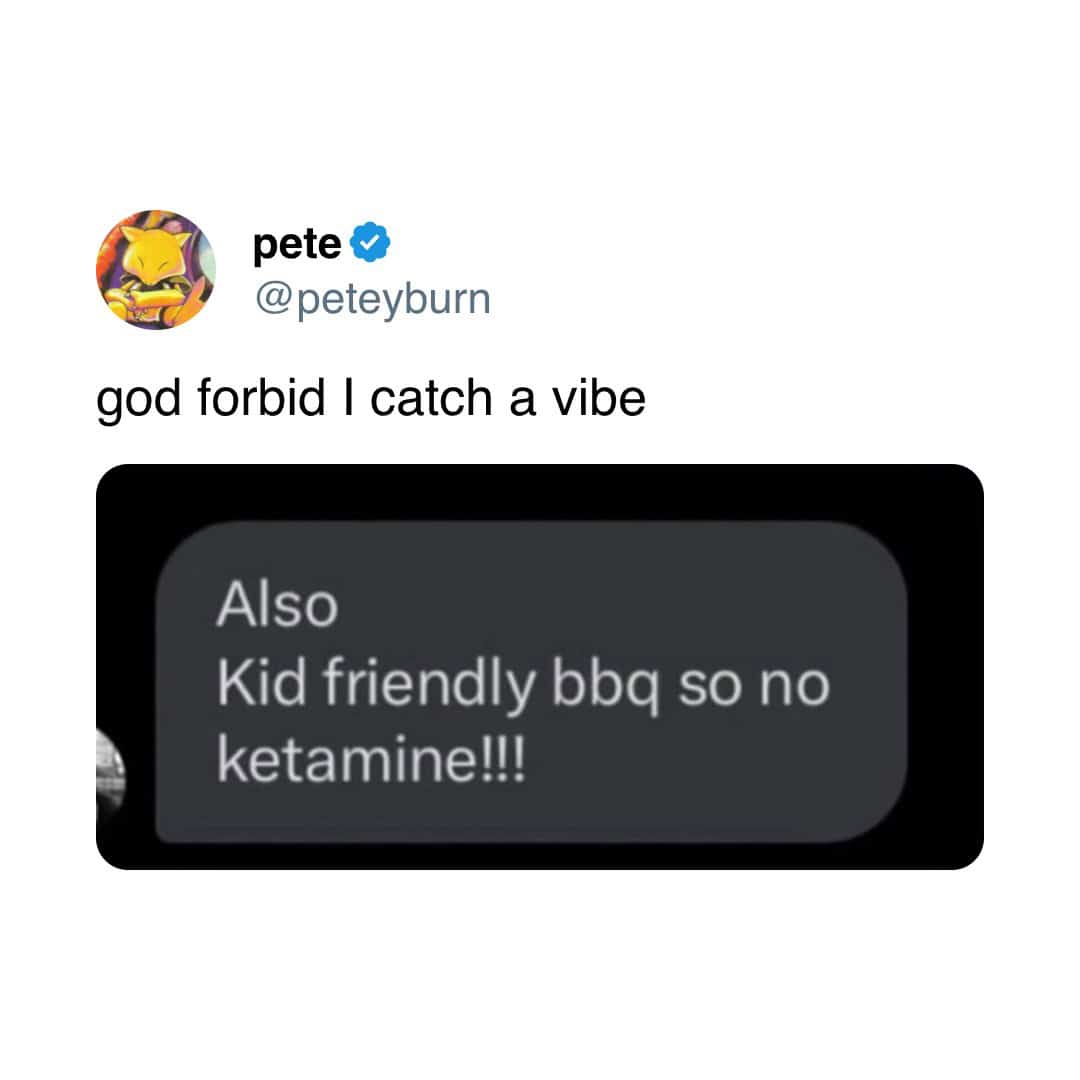Click the word "Kid" in the message
Screen dimensions: 1080x1080
tap(261, 682)
